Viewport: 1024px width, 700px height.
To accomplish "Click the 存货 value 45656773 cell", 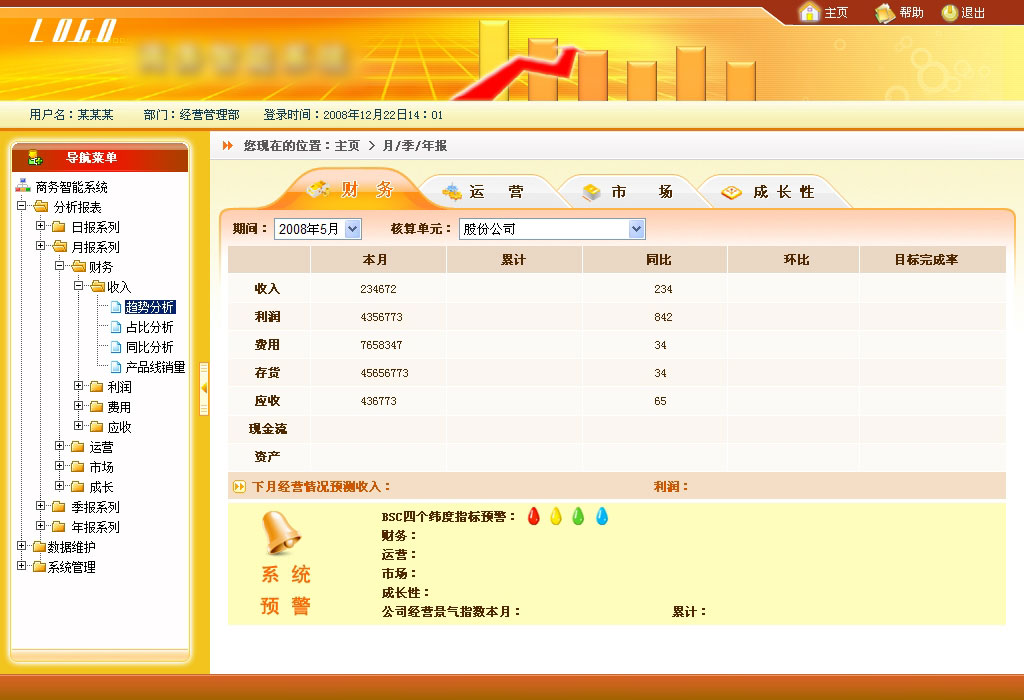I will [x=378, y=373].
